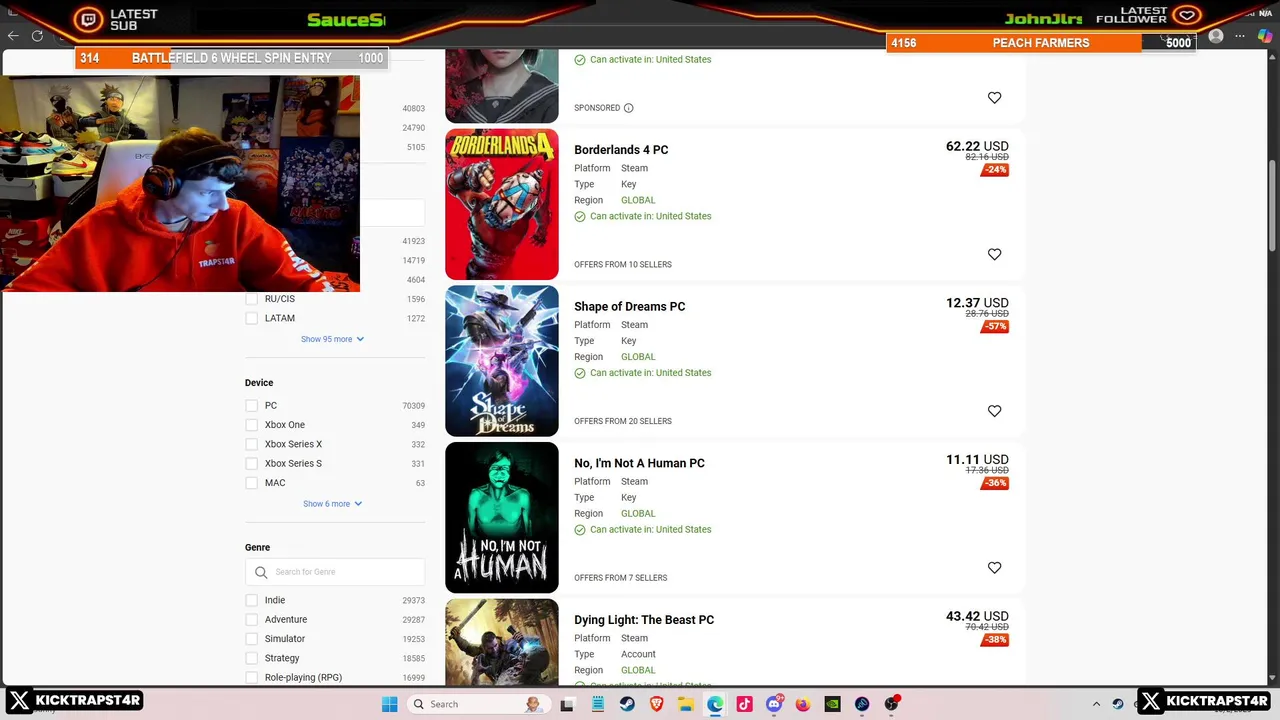Click the Search for Genre field

(x=335, y=572)
